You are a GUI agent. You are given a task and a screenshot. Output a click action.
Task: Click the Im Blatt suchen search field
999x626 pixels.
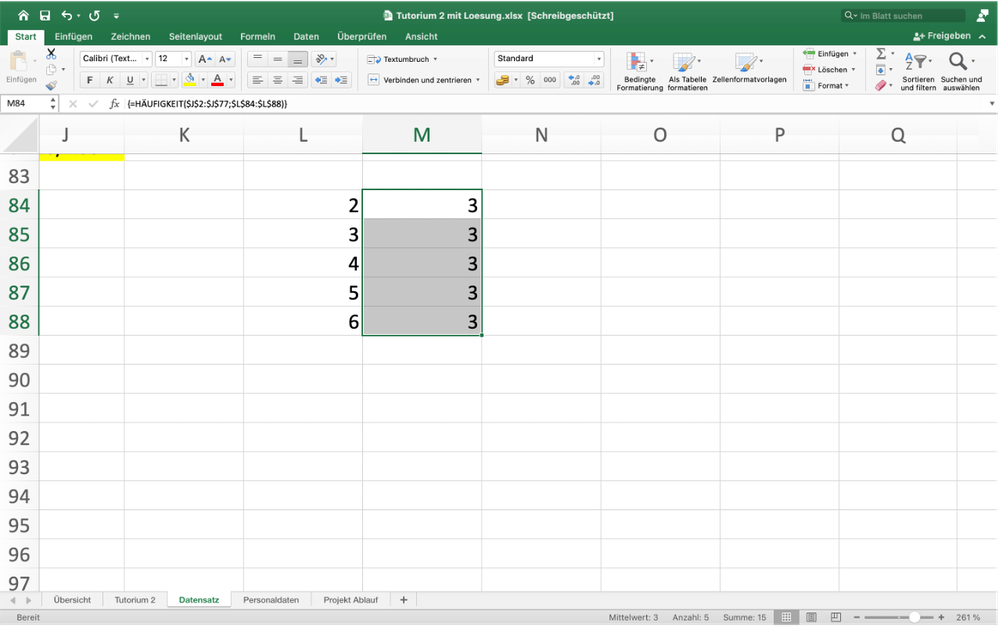pyautogui.click(x=904, y=15)
